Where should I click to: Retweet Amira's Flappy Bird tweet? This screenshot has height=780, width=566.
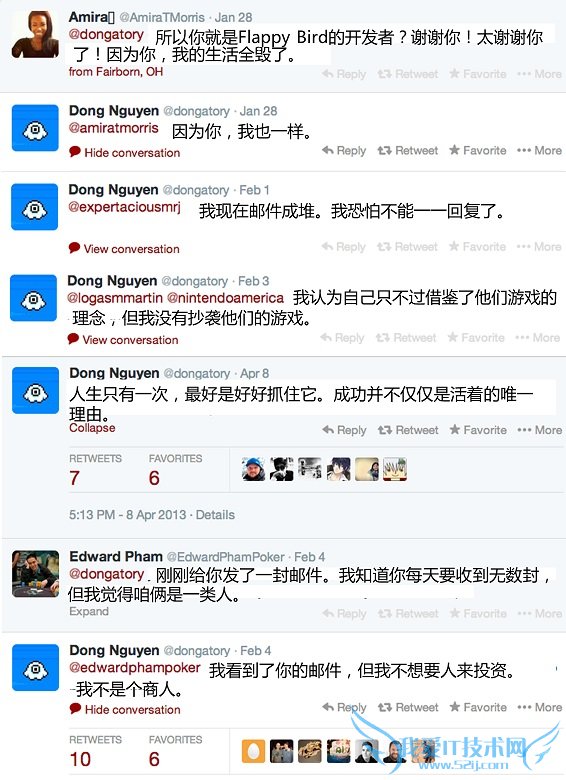(407, 74)
